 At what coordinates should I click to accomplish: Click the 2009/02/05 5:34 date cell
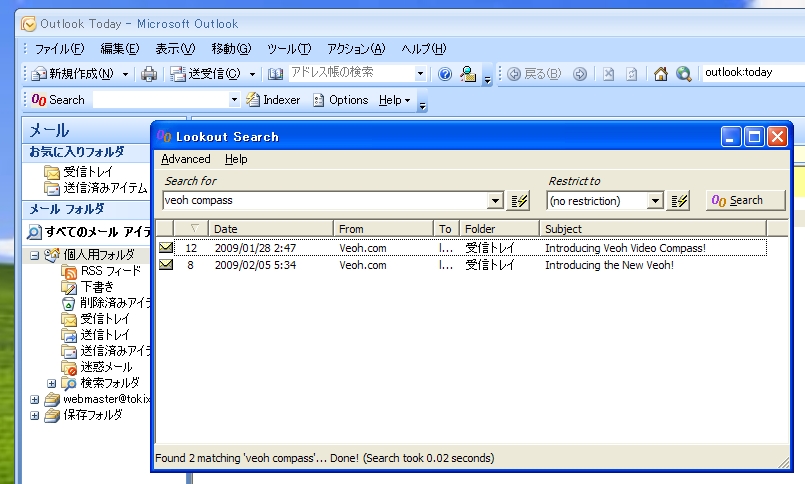coord(255,265)
